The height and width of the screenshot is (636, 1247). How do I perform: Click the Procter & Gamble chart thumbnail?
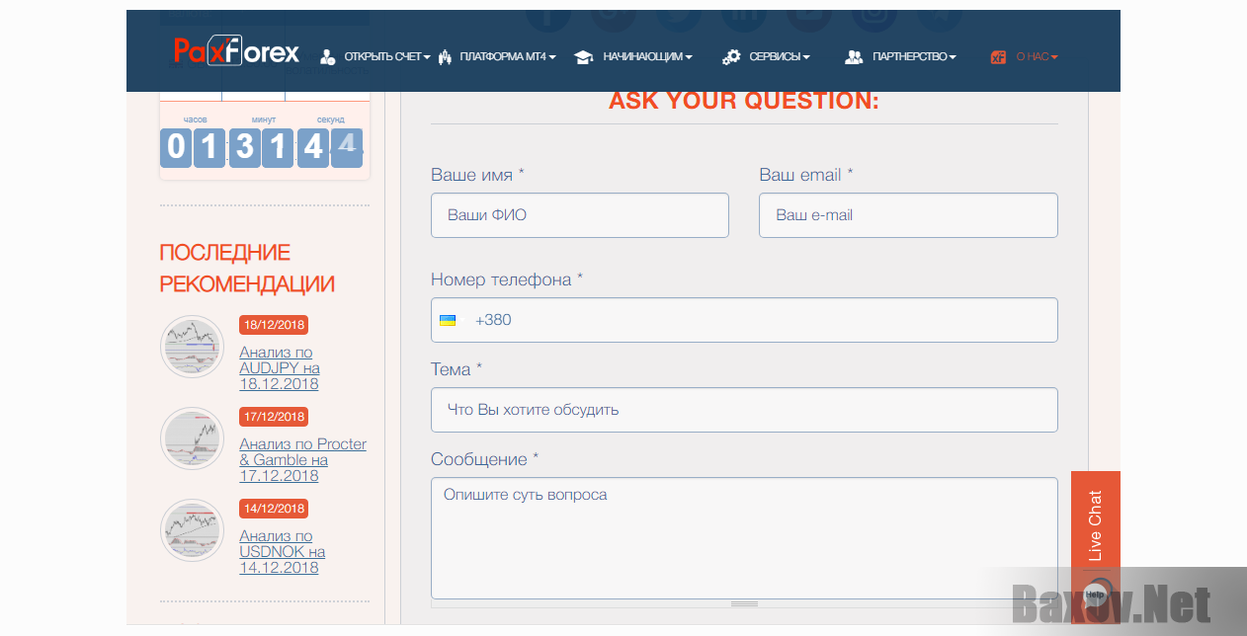(192, 438)
